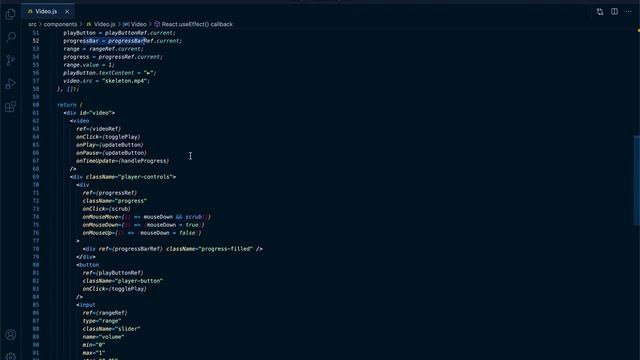The image size is (640, 360).
Task: Click type="range" on line 87
Action: [102, 321]
